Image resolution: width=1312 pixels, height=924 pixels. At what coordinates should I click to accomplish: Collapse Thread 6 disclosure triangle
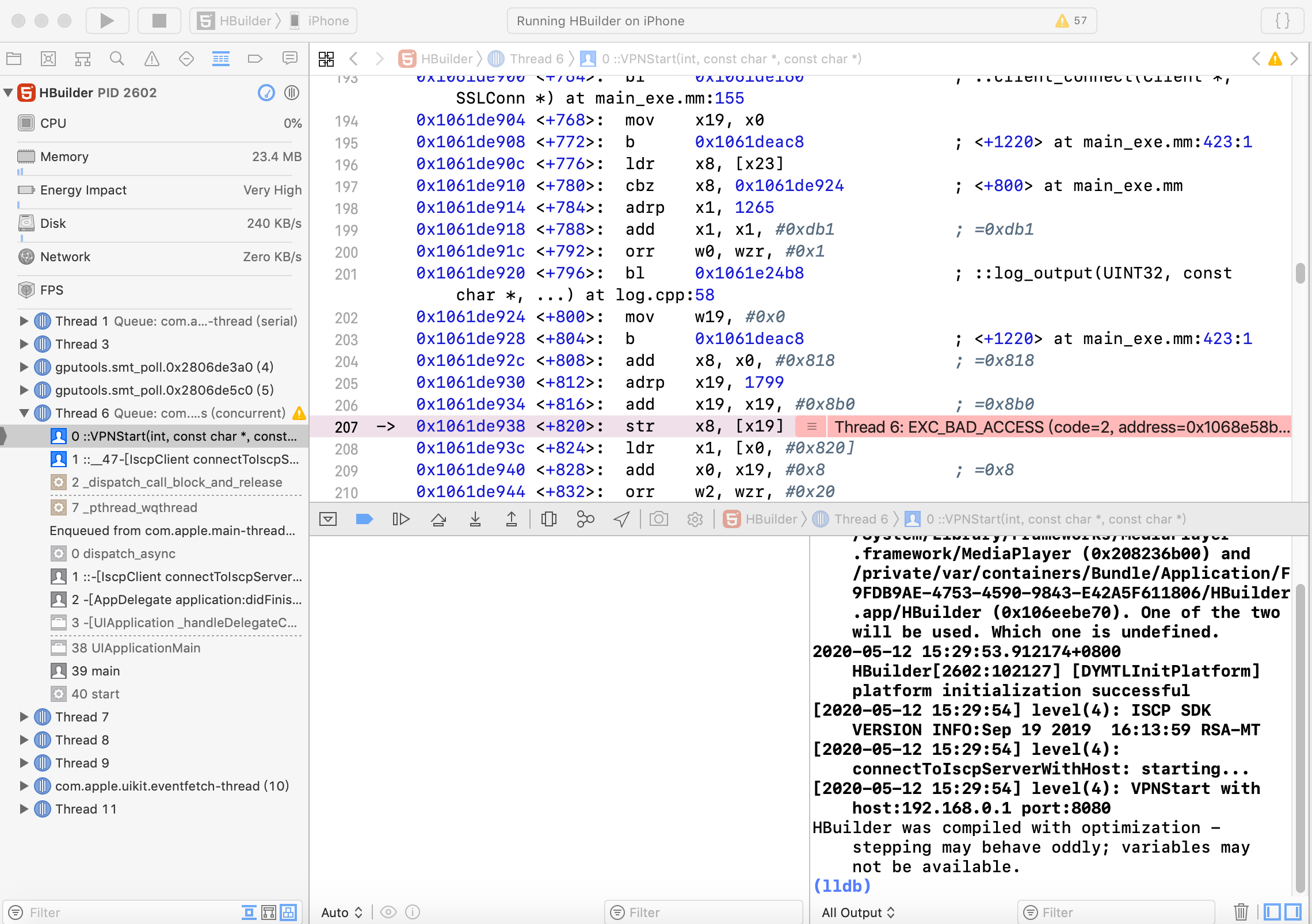point(24,413)
